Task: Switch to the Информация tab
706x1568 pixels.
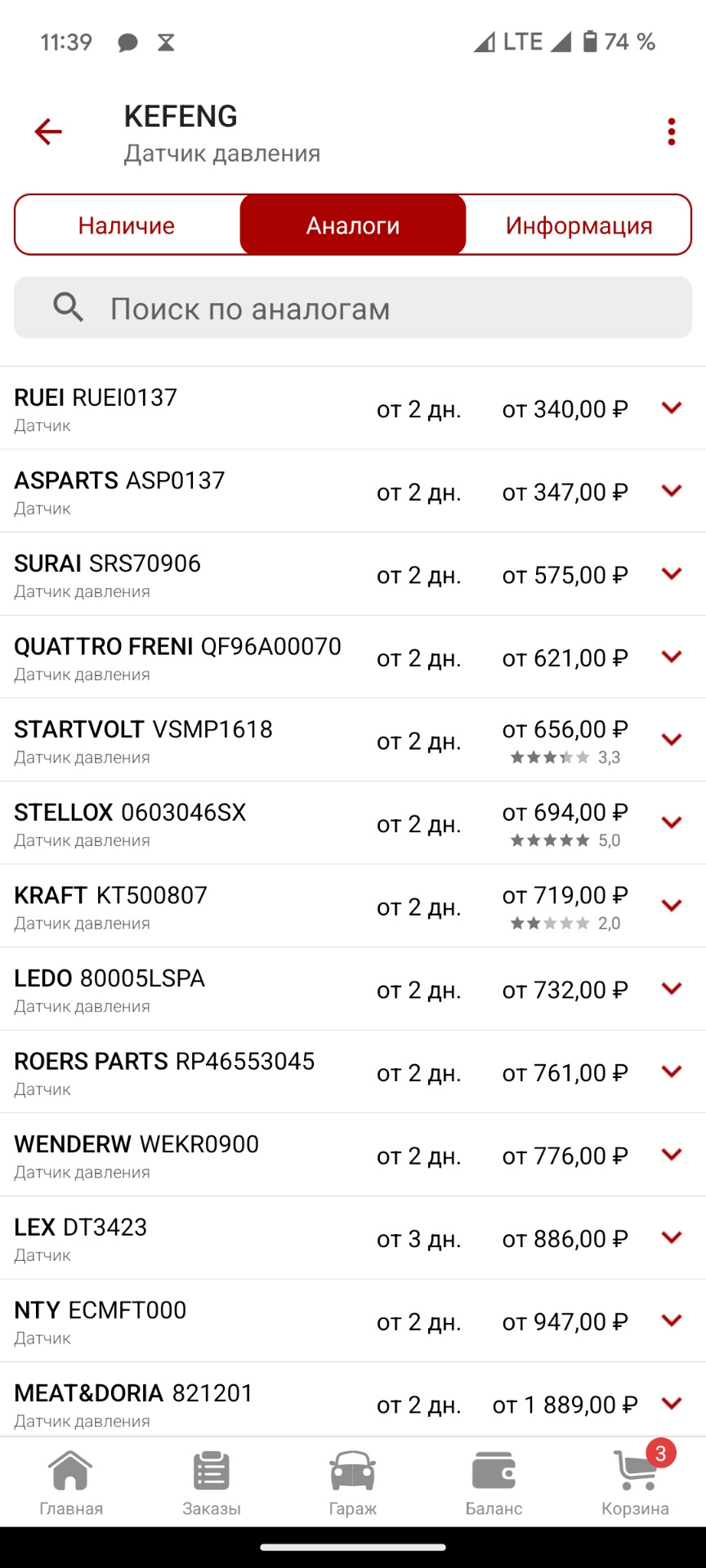Action: 579,225
